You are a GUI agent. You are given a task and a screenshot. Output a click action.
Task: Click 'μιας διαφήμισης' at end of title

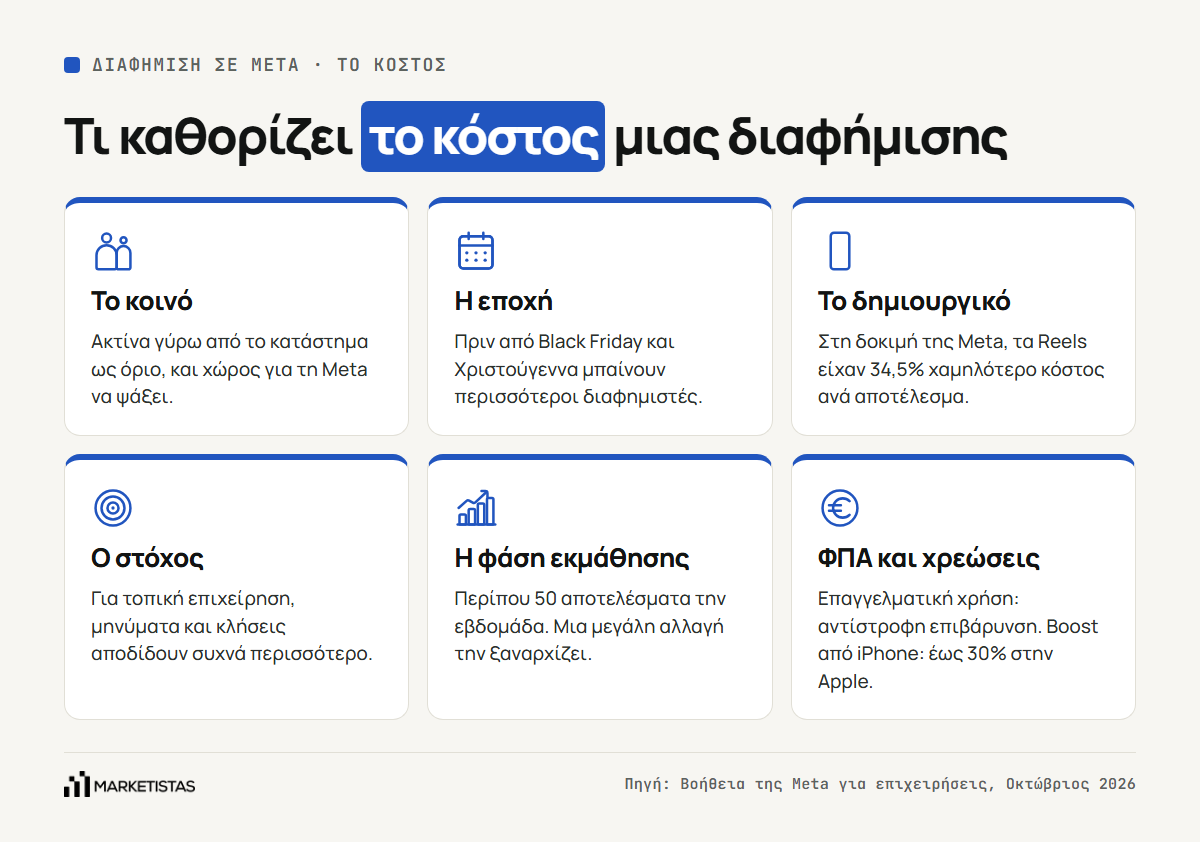tap(811, 138)
